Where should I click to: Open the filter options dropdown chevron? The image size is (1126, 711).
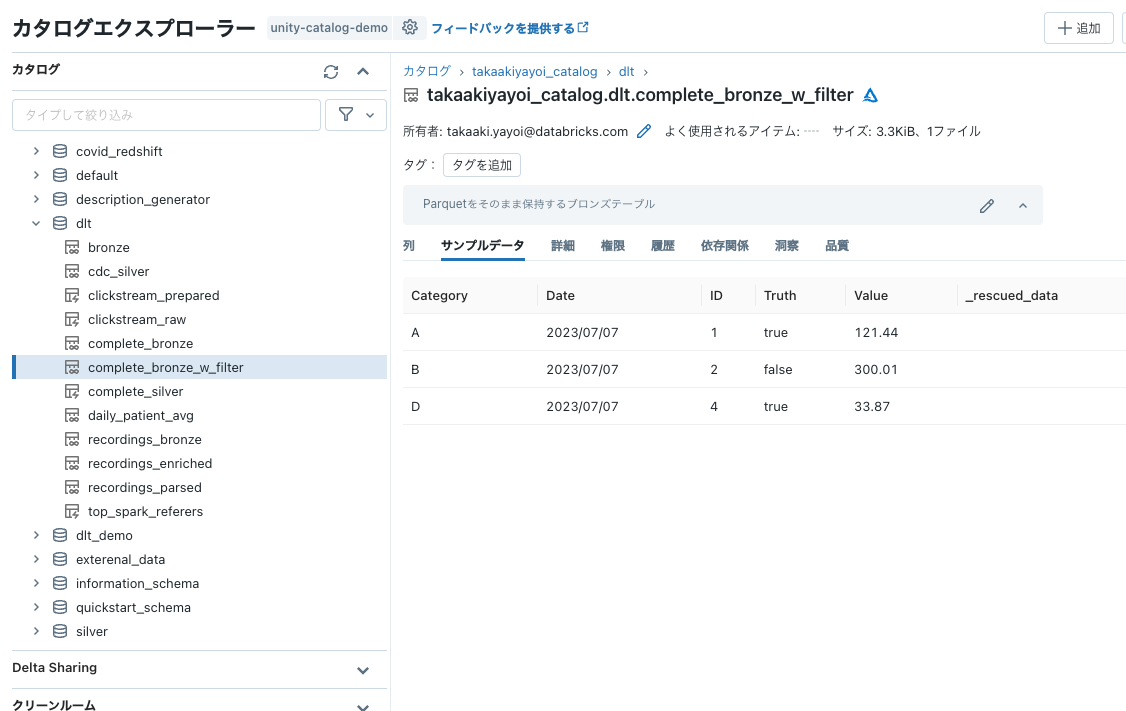point(367,114)
